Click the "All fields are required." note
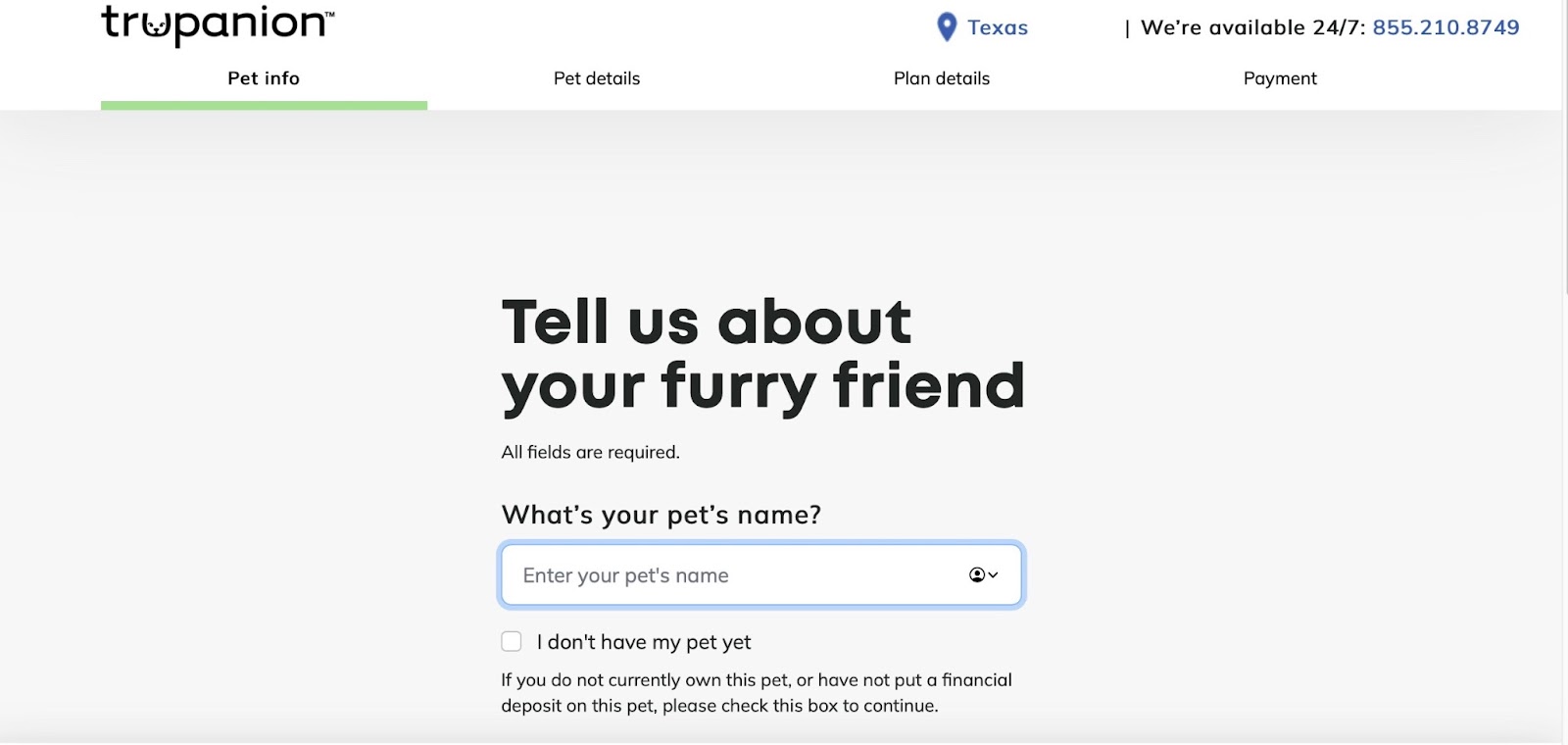Screen dimensions: 1568x745 pos(590,452)
